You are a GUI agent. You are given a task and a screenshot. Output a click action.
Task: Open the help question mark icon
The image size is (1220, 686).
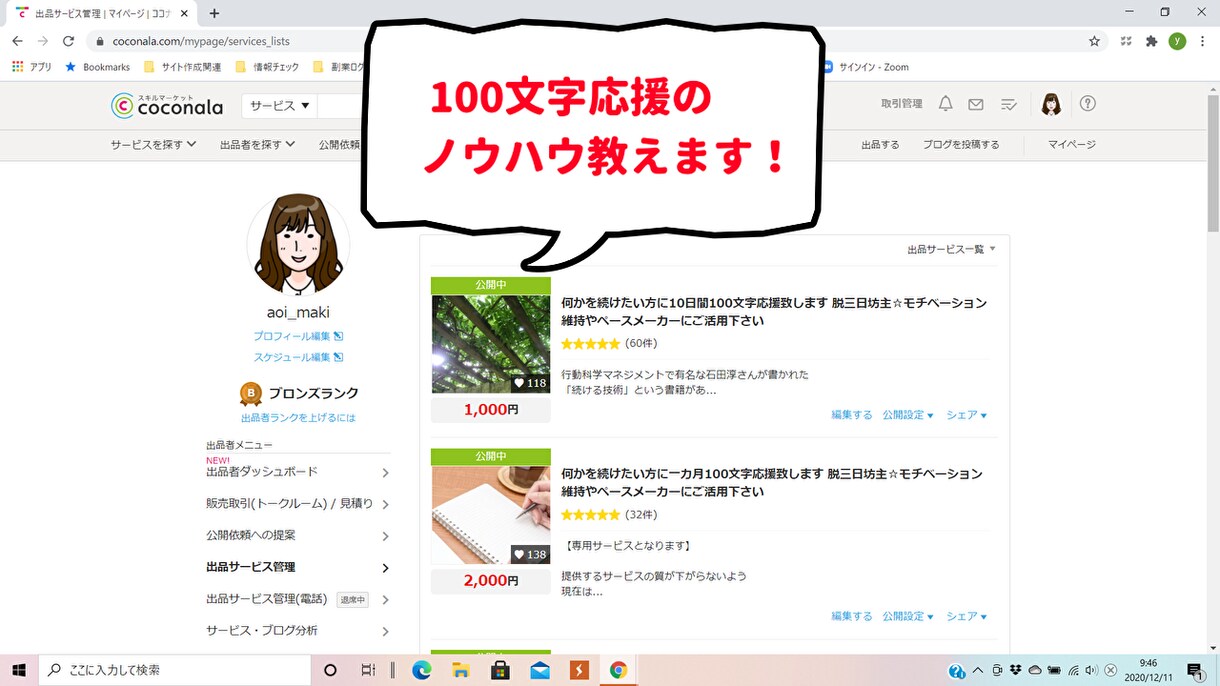click(x=1088, y=104)
